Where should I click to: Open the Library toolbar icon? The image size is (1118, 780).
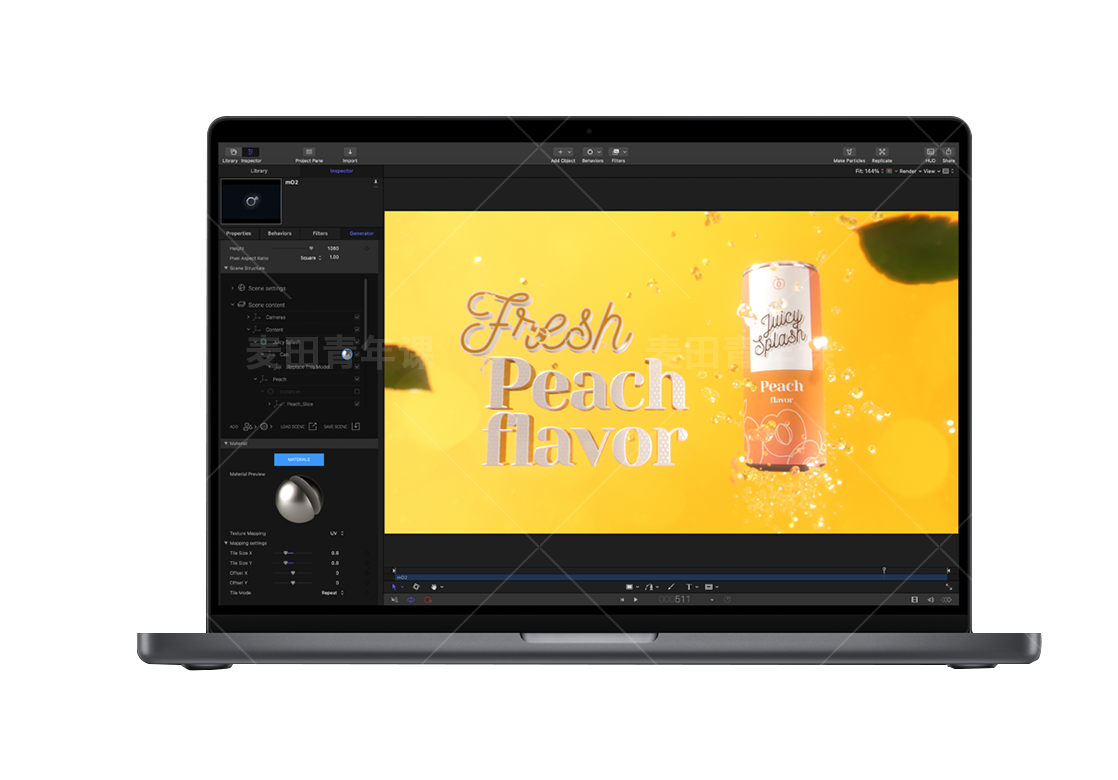pos(232,152)
